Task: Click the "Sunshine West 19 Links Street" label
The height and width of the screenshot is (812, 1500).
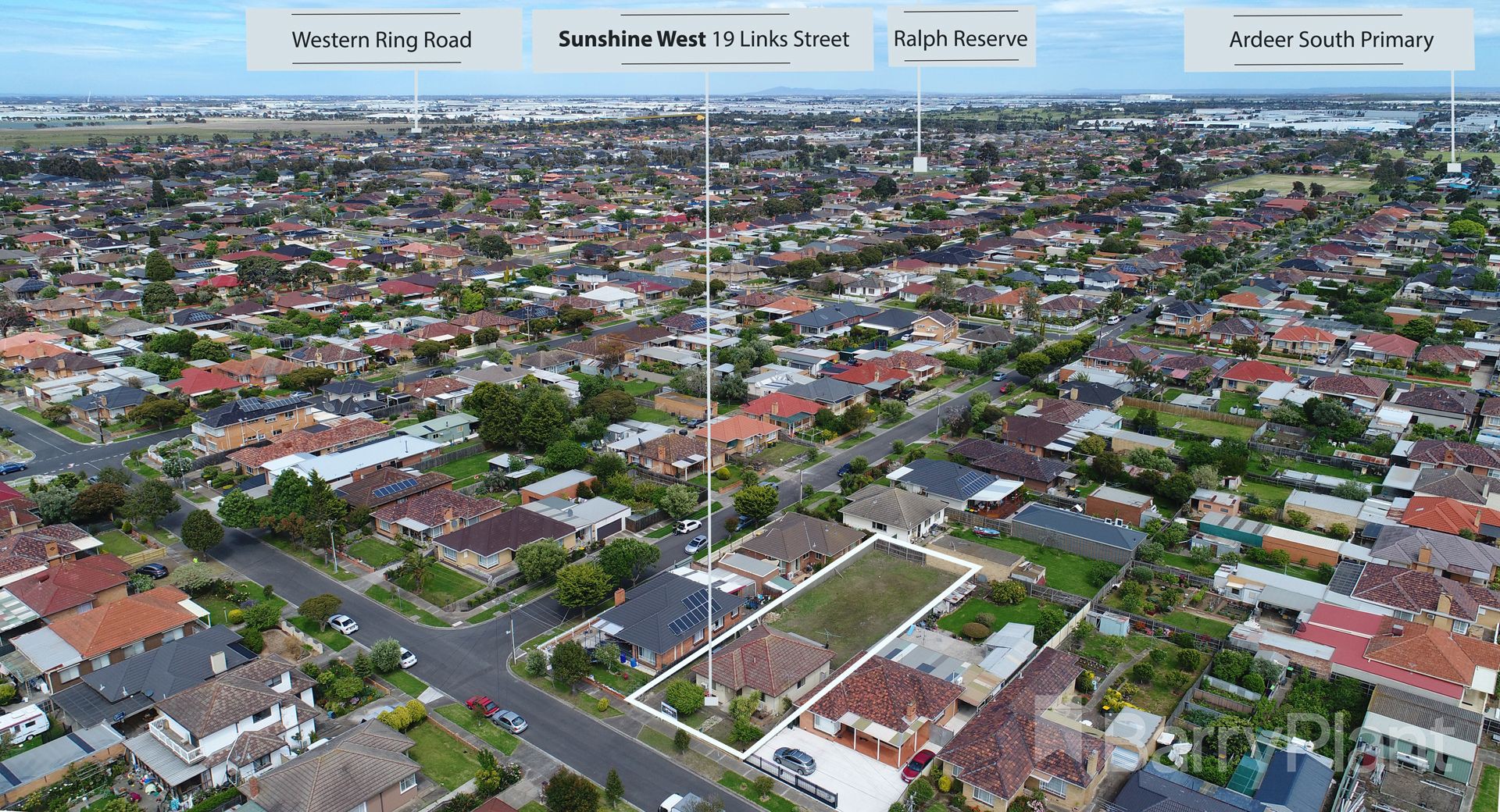Action: [x=703, y=40]
